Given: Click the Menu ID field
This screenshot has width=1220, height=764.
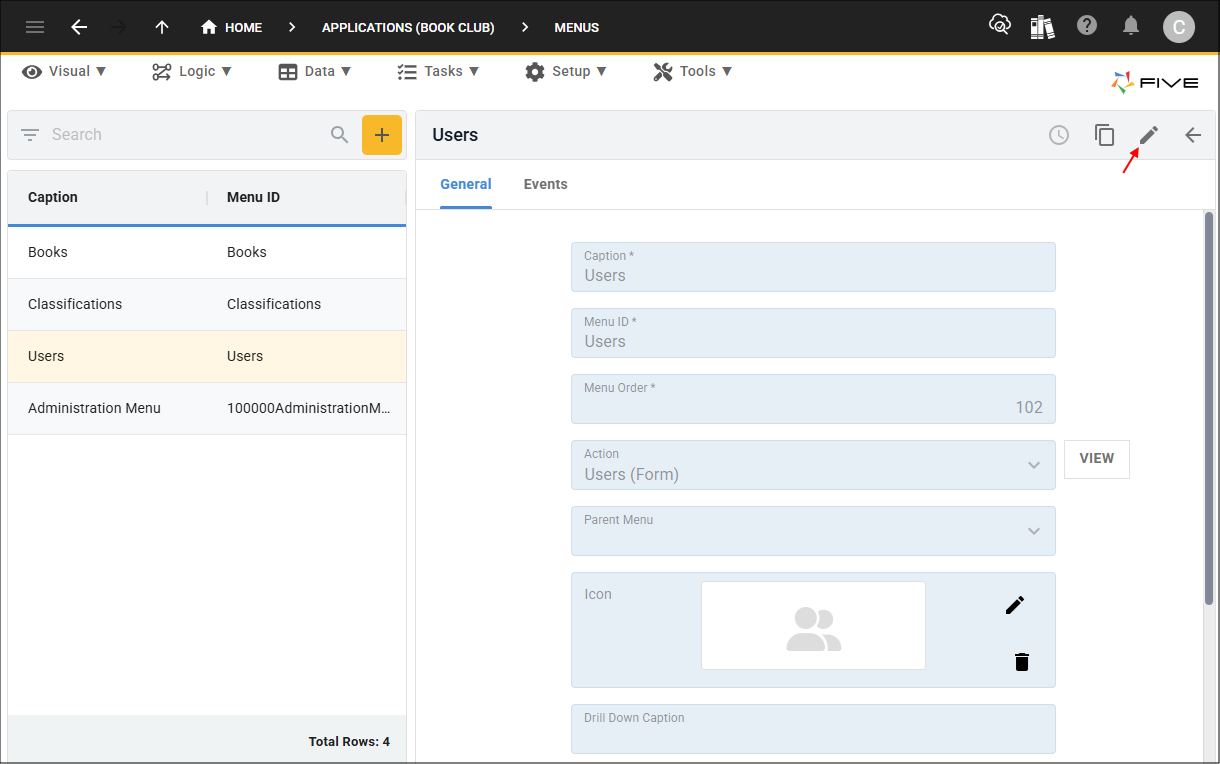Looking at the screenshot, I should coord(813,333).
